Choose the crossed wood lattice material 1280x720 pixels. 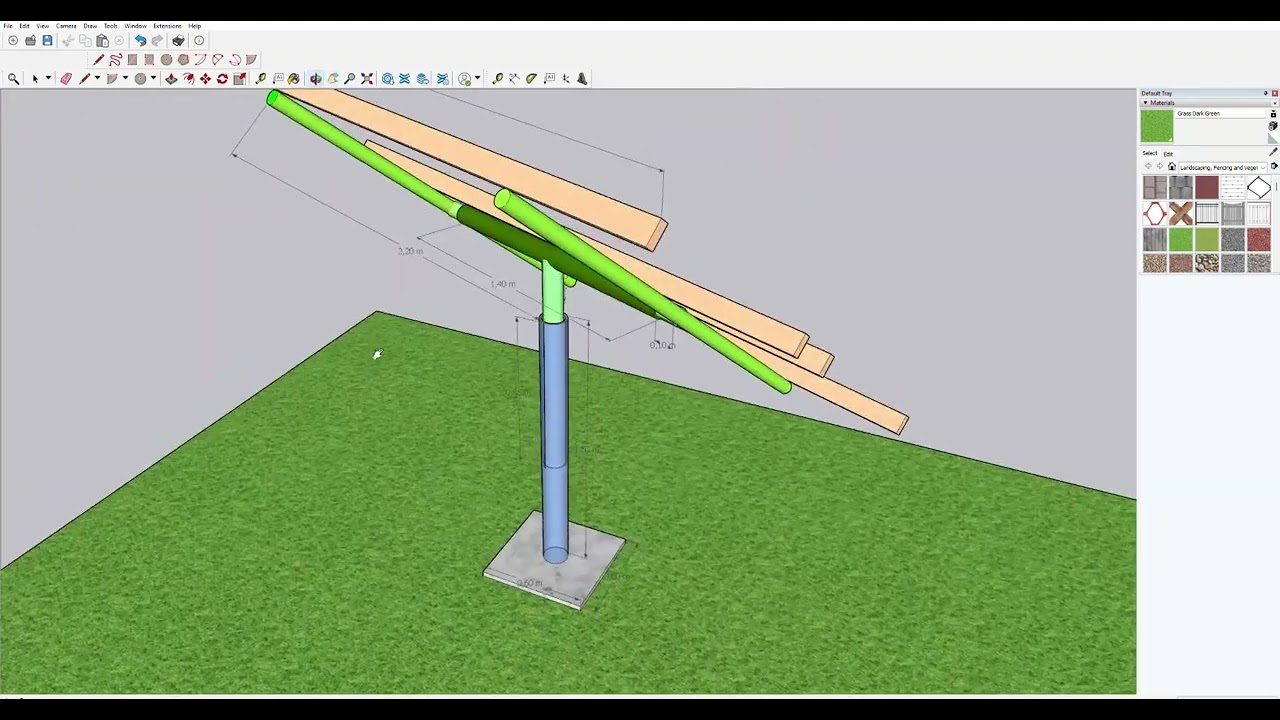pyautogui.click(x=1181, y=213)
